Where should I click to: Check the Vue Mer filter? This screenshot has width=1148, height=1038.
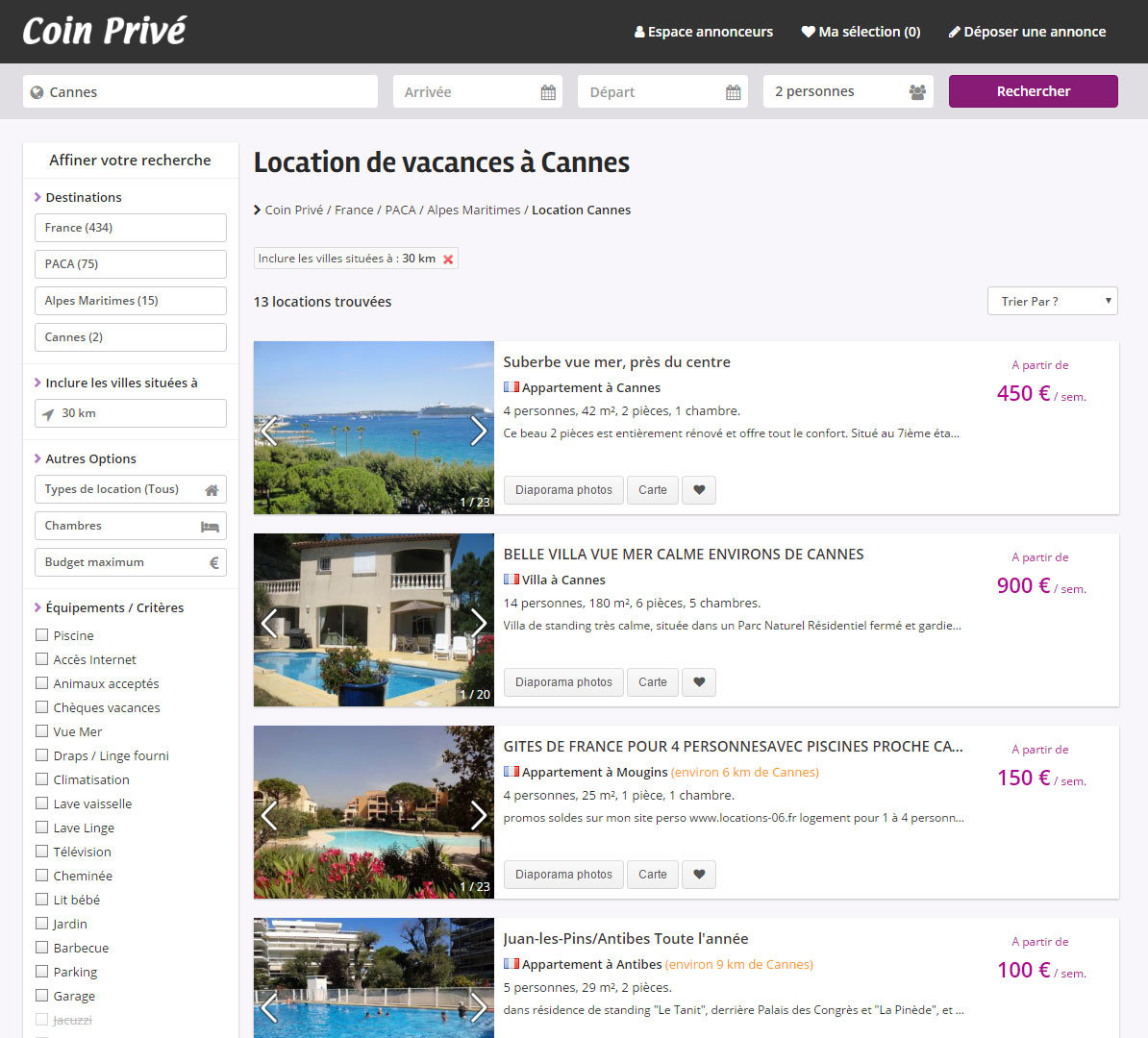point(41,731)
